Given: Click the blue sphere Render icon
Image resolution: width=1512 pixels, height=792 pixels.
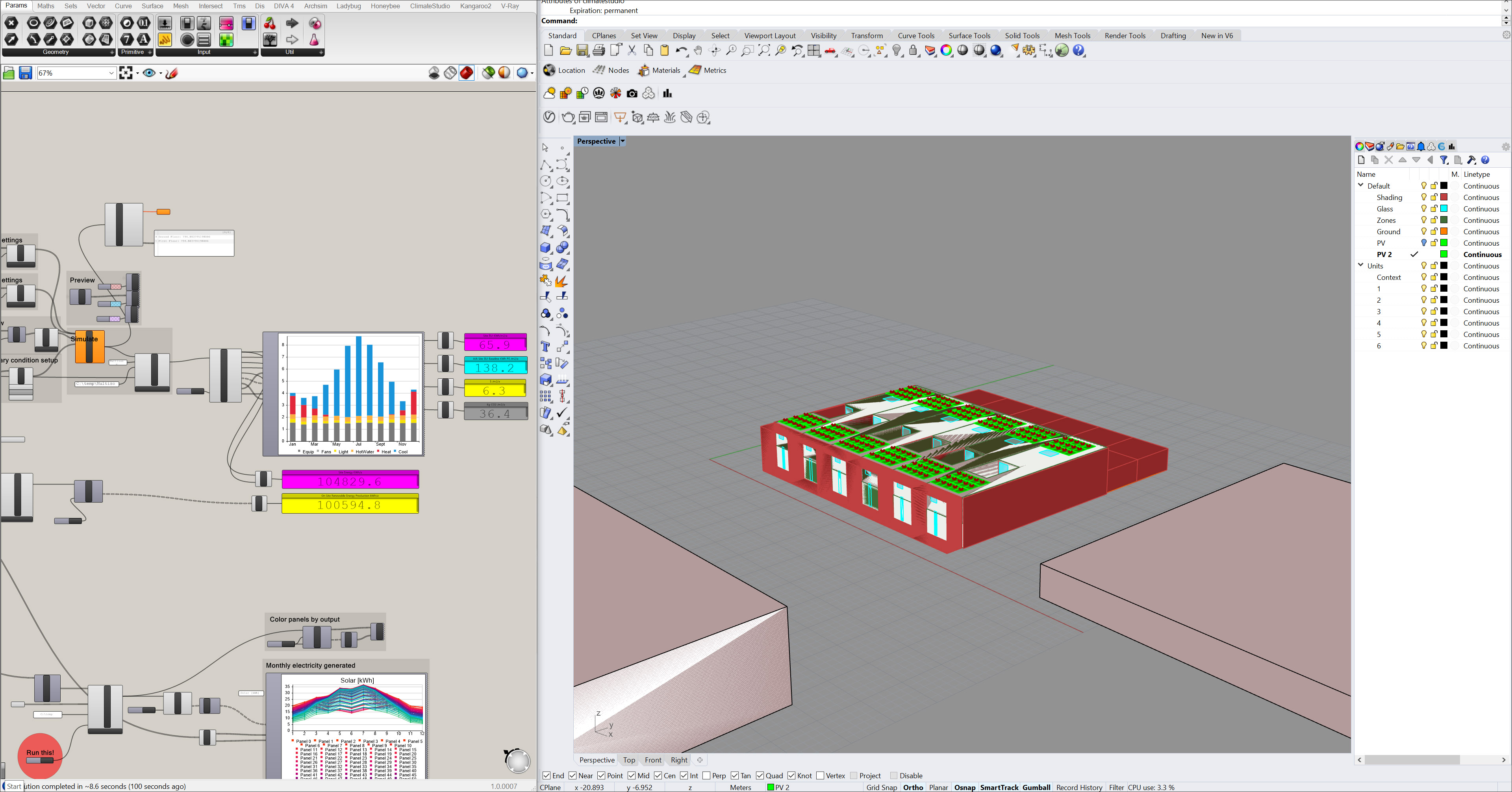Looking at the screenshot, I should point(996,50).
